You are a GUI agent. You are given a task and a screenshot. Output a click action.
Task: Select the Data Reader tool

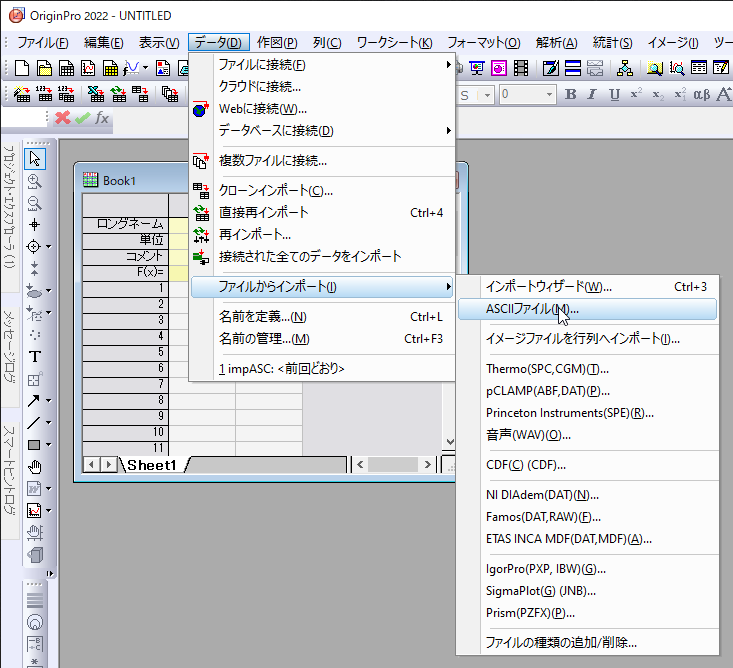34,246
